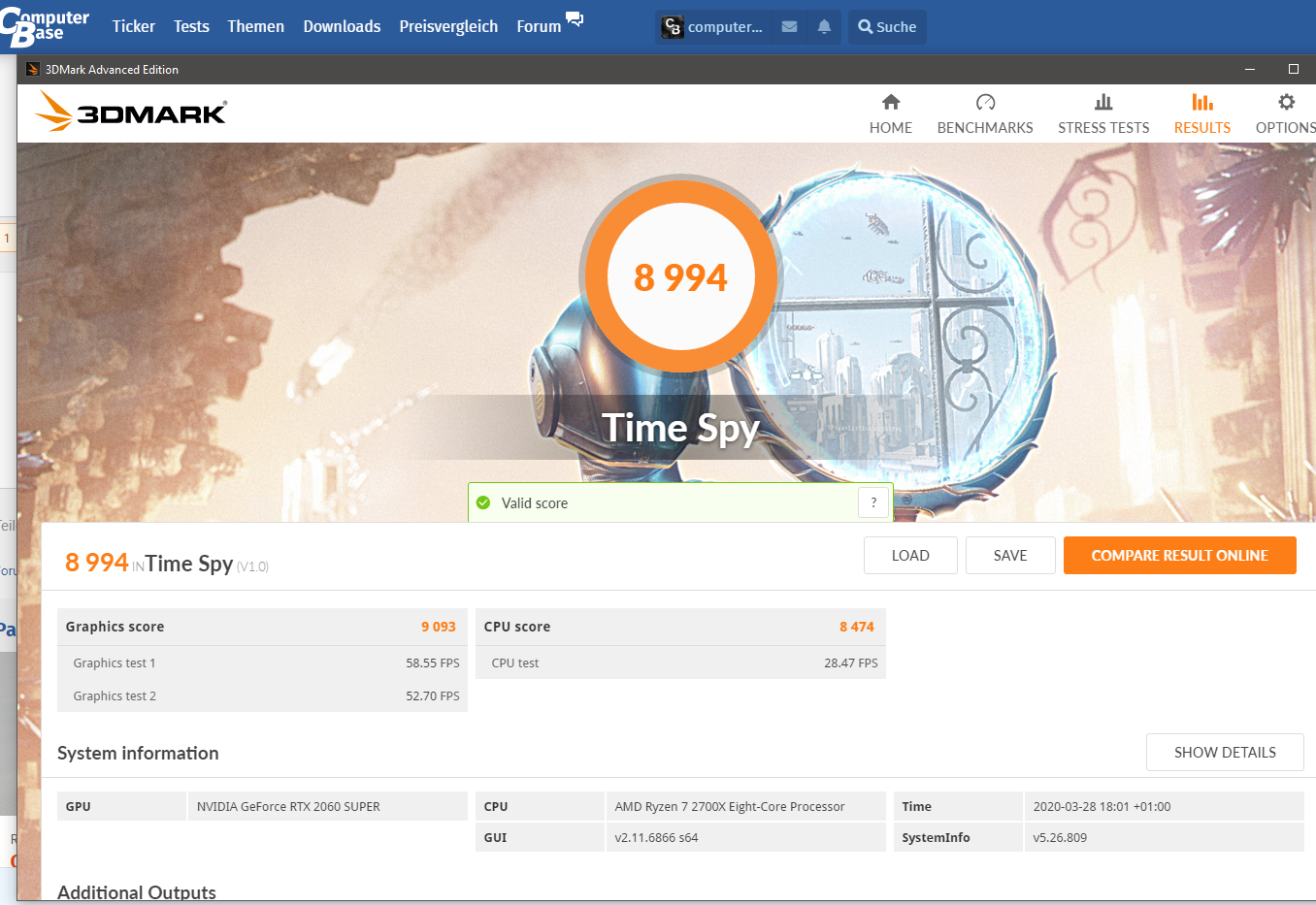Click the Graphics test 2 row
Screen dimensions: 1316x905
(x=262, y=695)
